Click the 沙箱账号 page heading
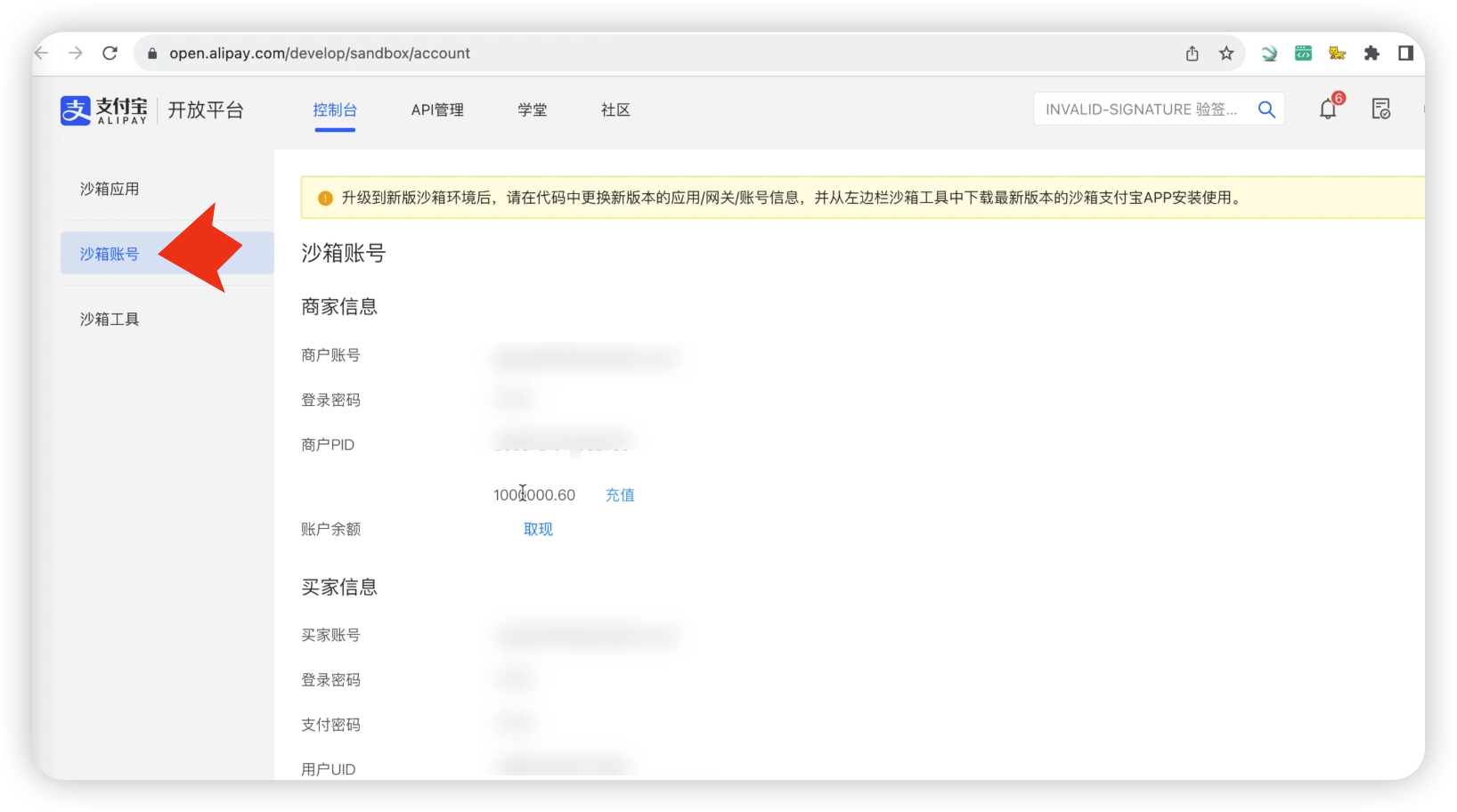Viewport: 1457px width, 812px height. 344,253
